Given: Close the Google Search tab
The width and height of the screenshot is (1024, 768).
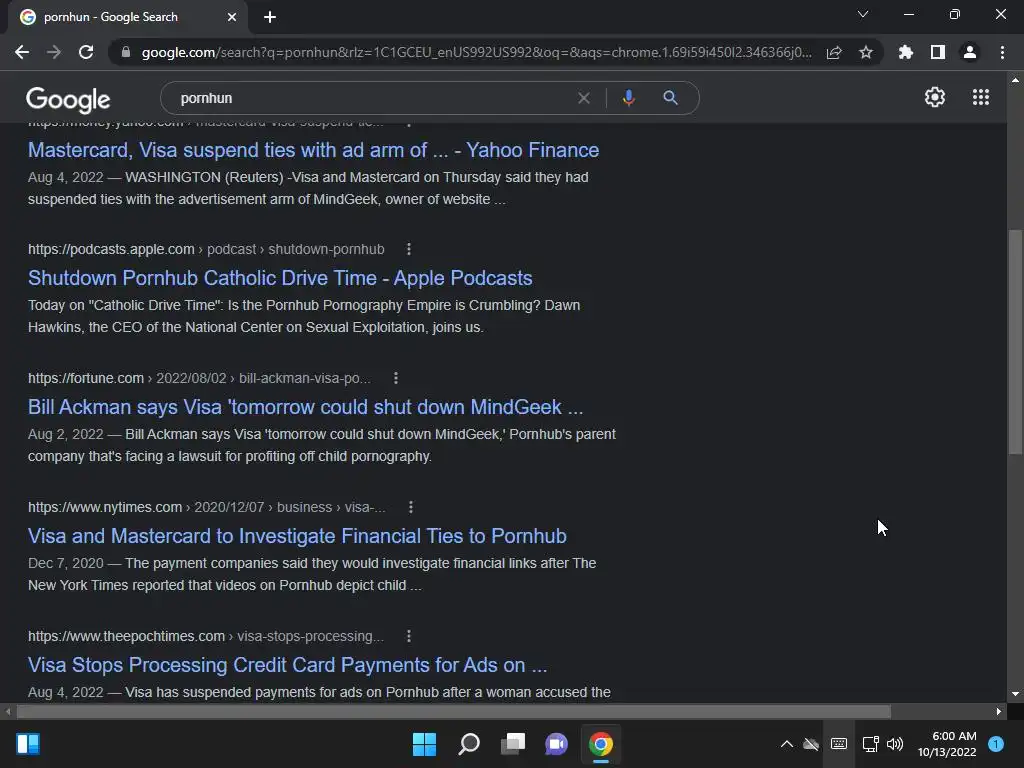Looking at the screenshot, I should pos(232,17).
